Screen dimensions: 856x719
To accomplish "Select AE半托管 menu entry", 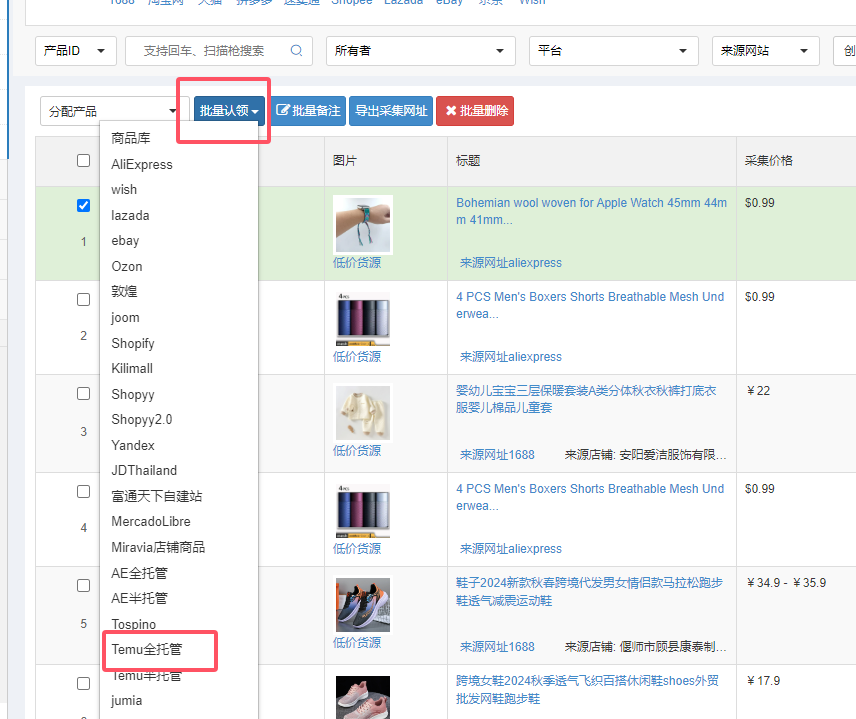I will (139, 598).
